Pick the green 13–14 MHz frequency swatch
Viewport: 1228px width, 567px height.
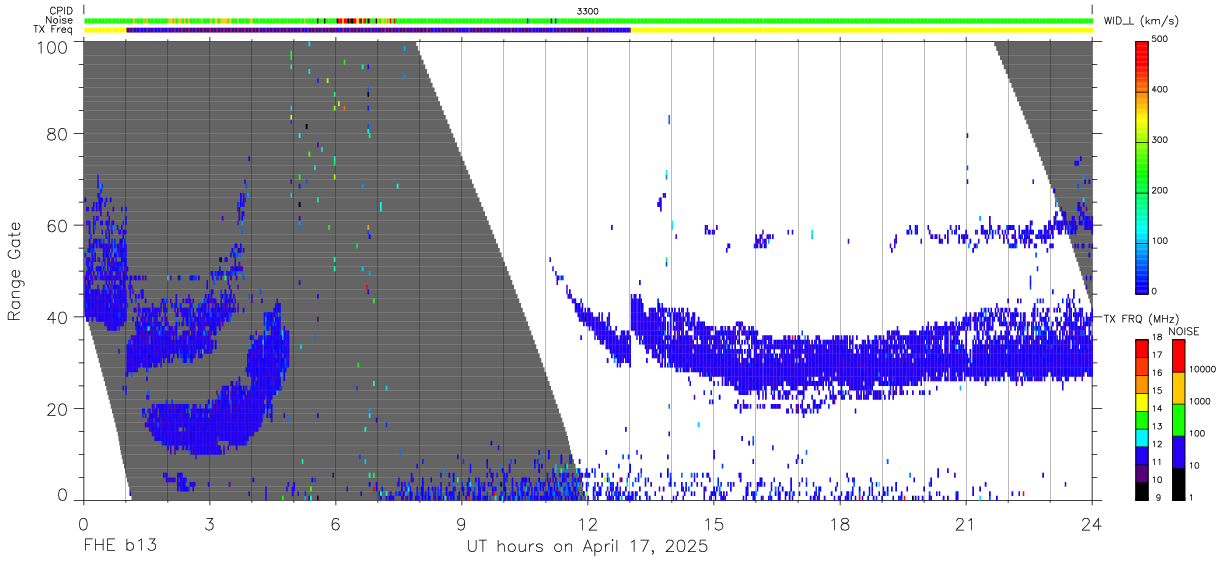pos(1141,420)
